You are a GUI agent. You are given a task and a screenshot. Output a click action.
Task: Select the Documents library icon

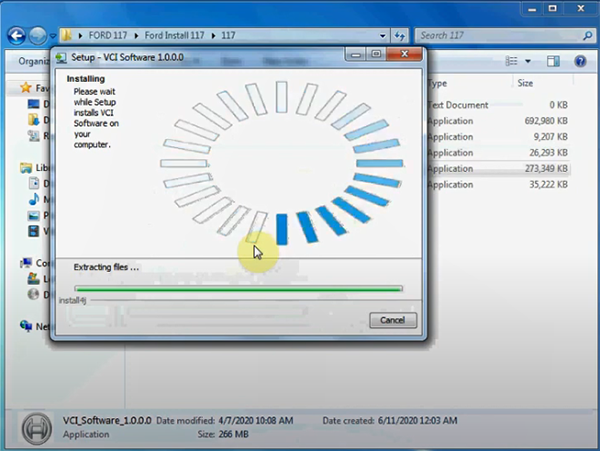click(34, 183)
